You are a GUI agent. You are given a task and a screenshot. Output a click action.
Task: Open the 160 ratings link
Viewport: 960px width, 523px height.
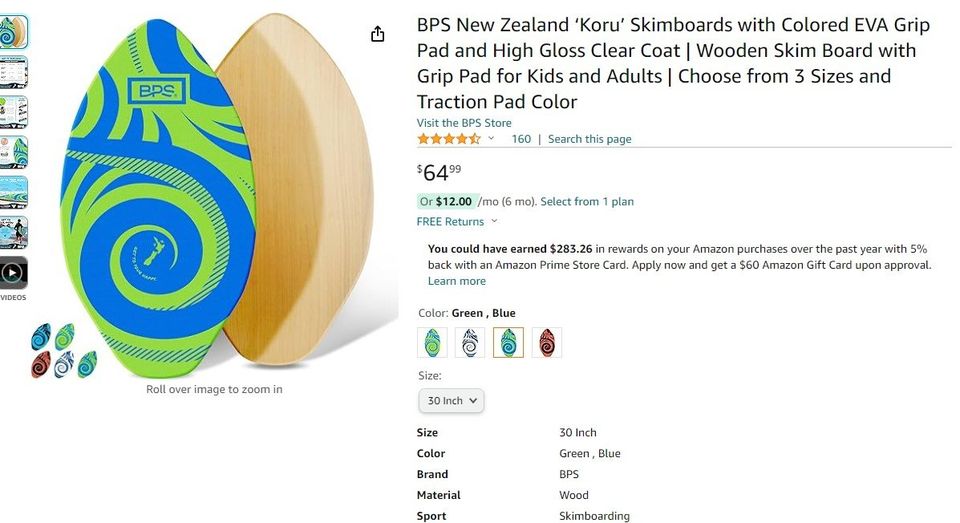click(x=521, y=139)
